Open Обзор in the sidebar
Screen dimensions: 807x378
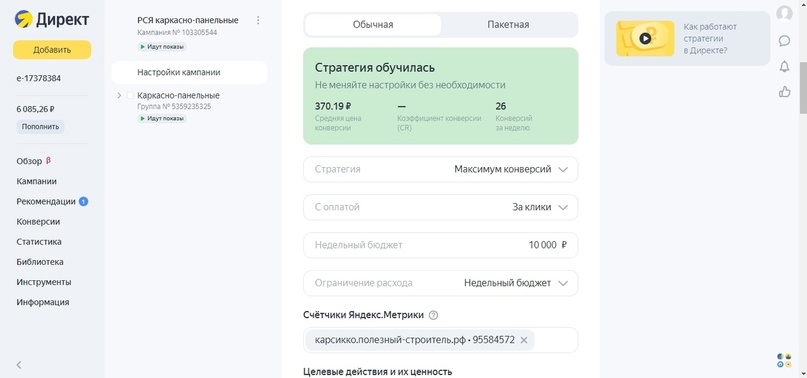[29, 161]
